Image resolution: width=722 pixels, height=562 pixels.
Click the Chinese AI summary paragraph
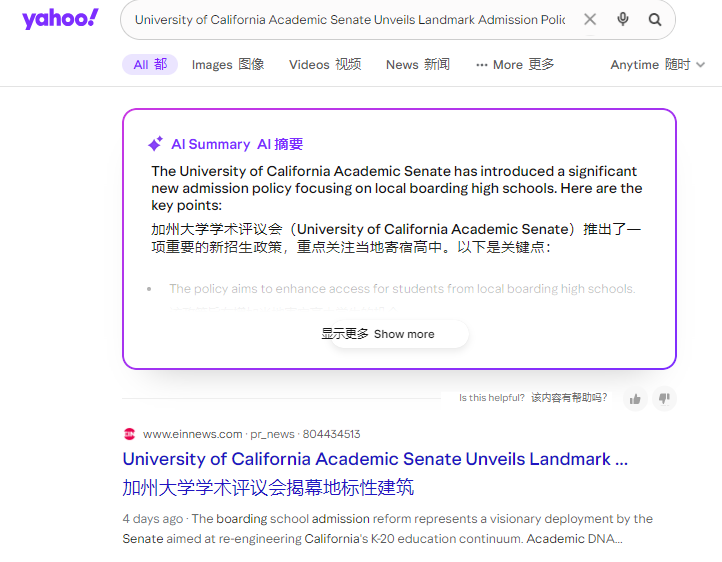point(396,238)
